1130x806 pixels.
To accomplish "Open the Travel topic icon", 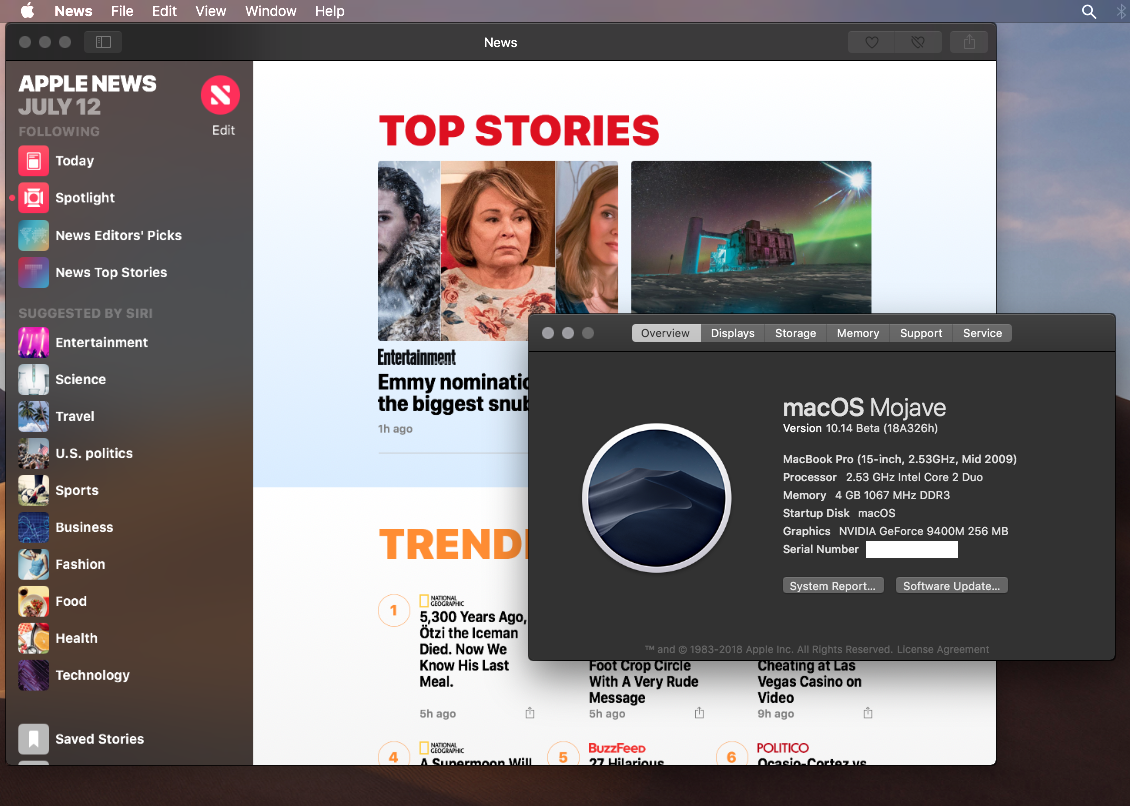I will pyautogui.click(x=33, y=416).
